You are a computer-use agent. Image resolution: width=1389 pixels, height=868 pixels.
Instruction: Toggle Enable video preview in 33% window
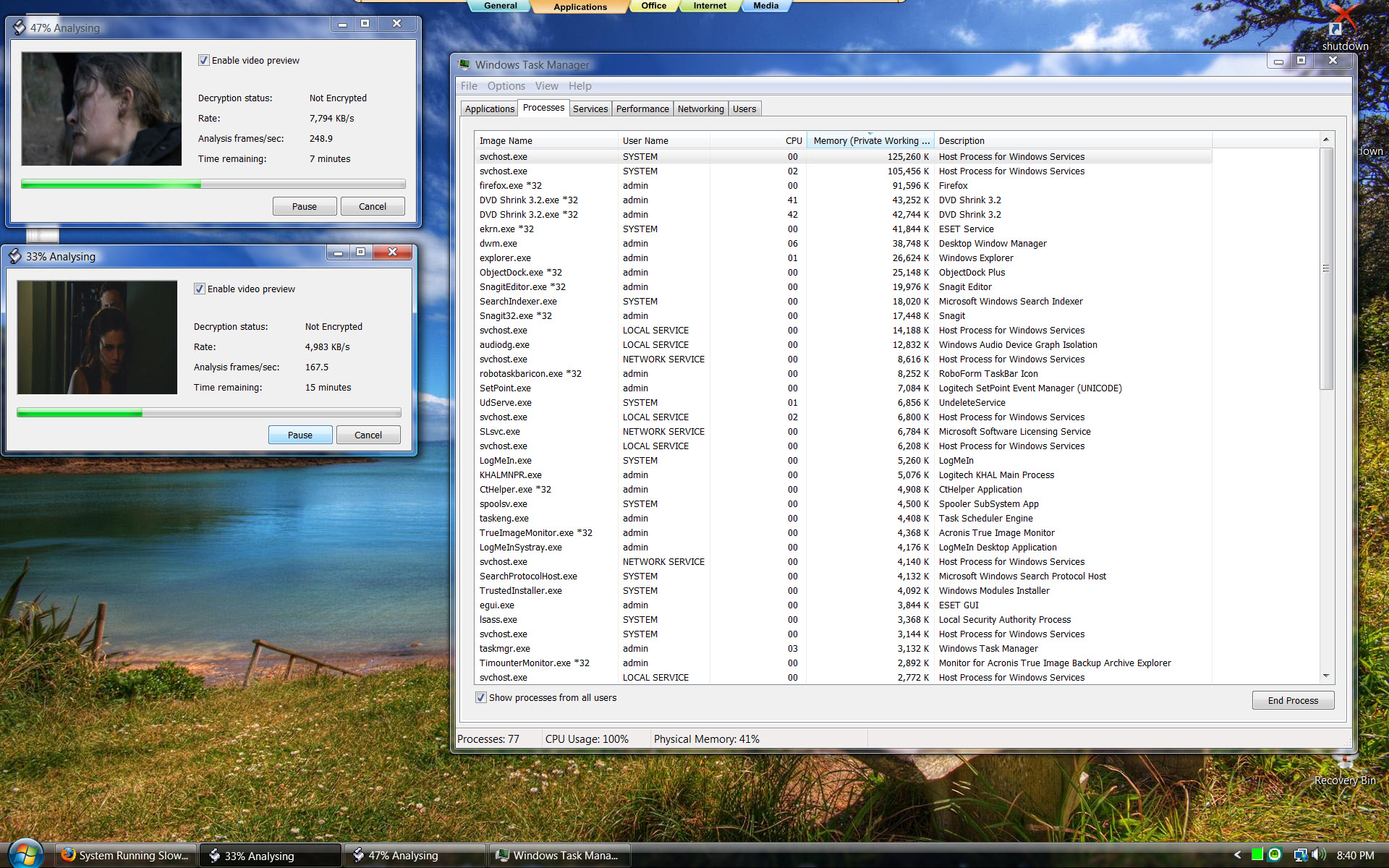click(x=200, y=289)
